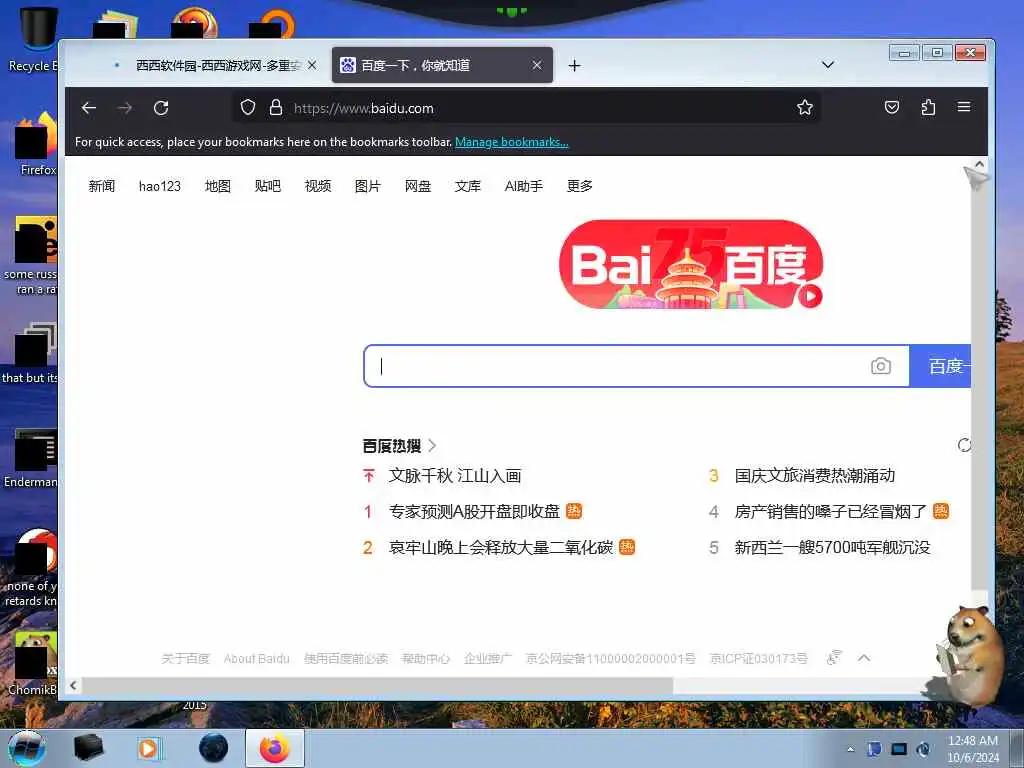Click the baidu.com address bar

526,108
